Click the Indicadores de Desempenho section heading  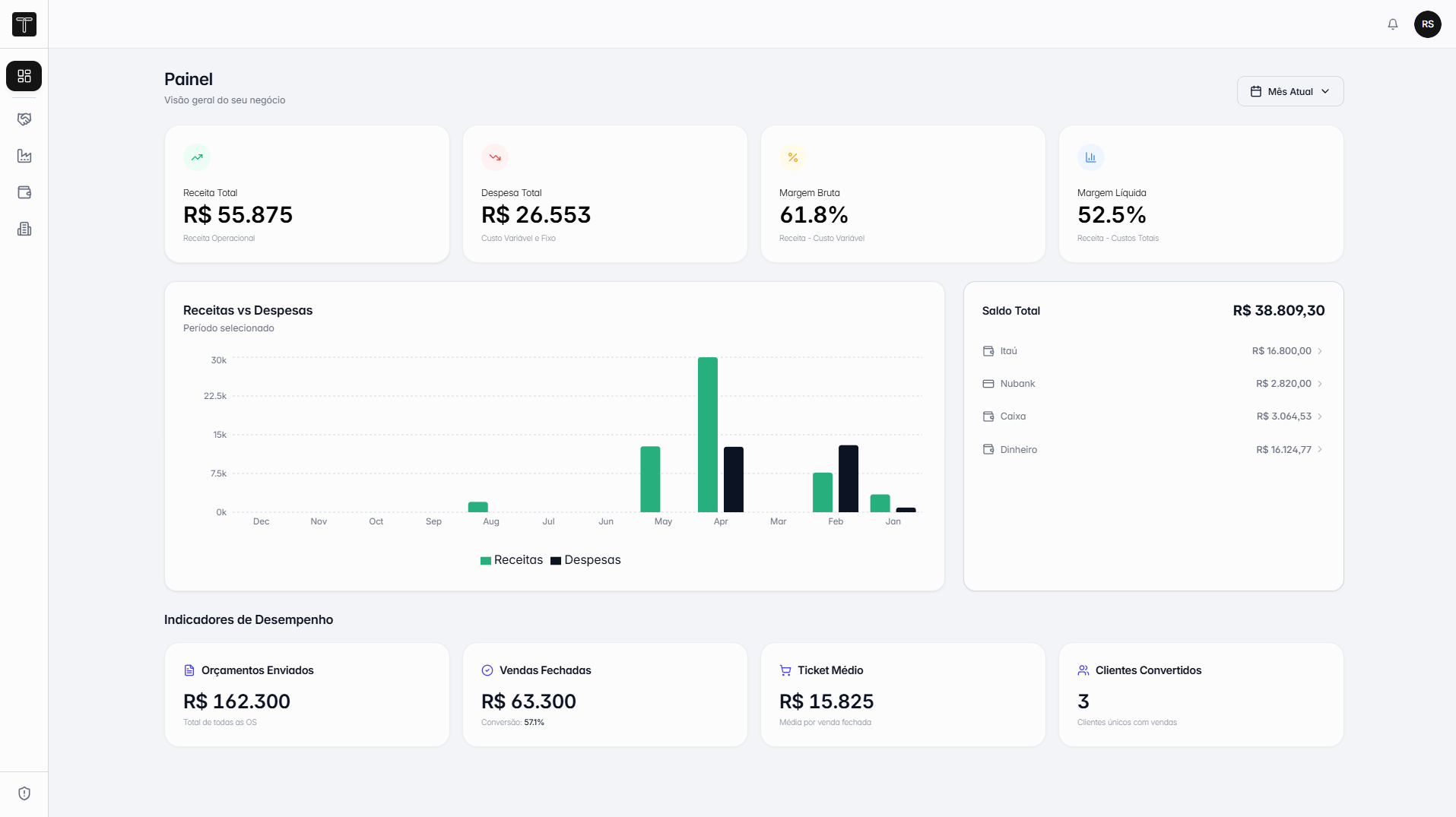point(249,619)
